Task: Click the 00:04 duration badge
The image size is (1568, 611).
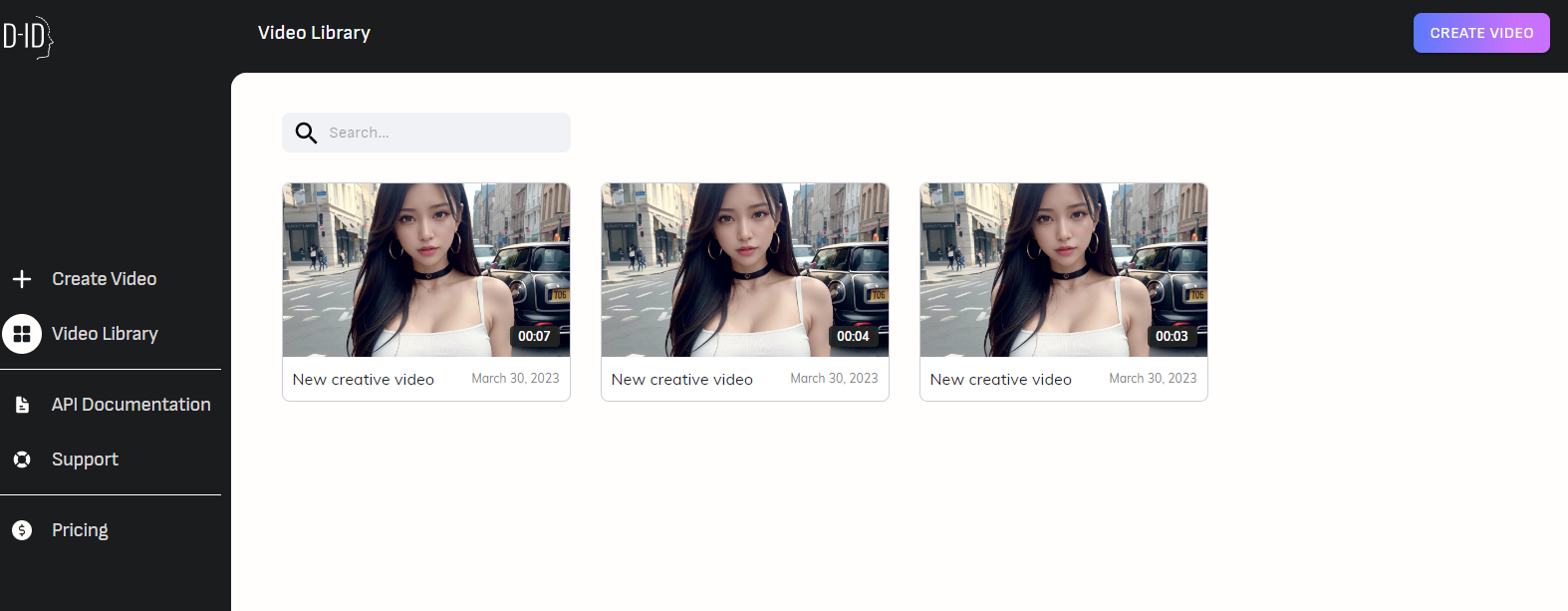Action: point(853,336)
